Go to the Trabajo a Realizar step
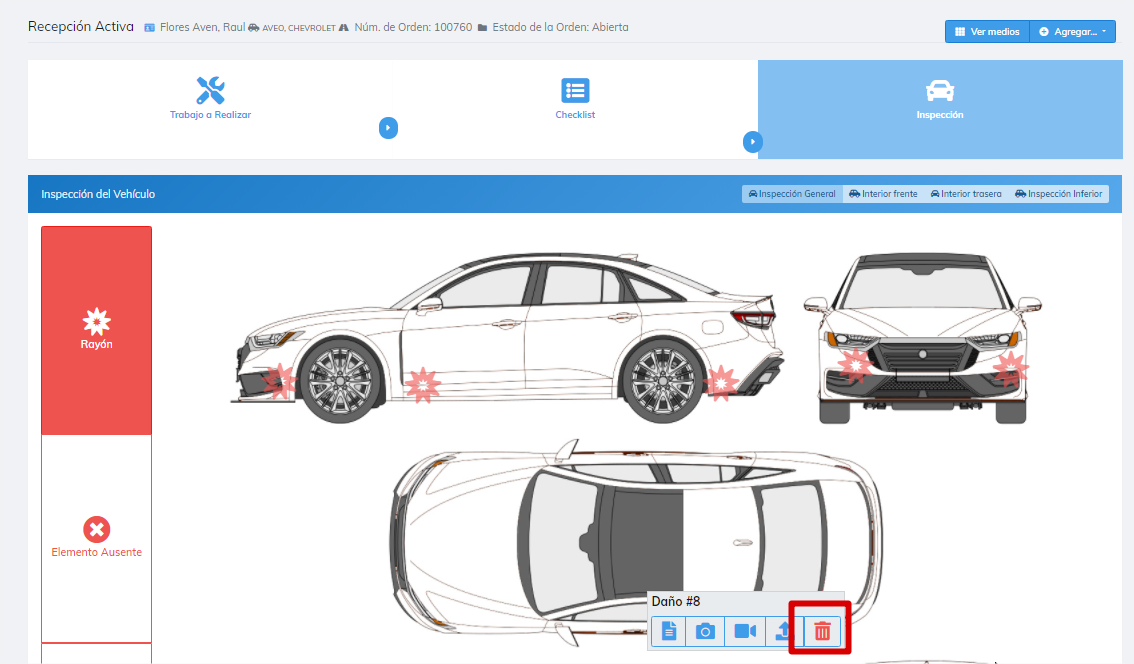Screen dimensions: 1134x664 (x=210, y=99)
